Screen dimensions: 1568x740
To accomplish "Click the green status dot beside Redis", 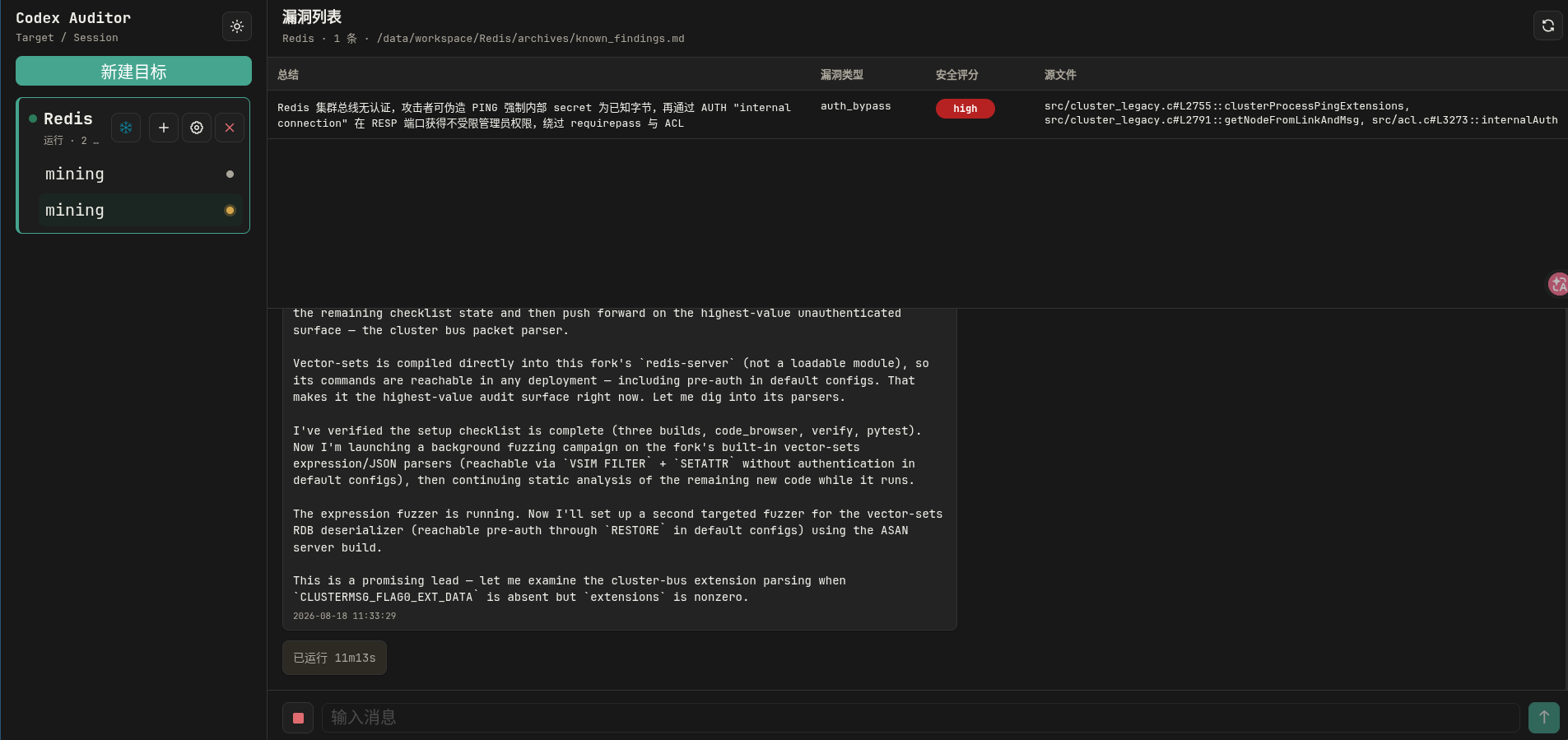I will (x=33, y=119).
